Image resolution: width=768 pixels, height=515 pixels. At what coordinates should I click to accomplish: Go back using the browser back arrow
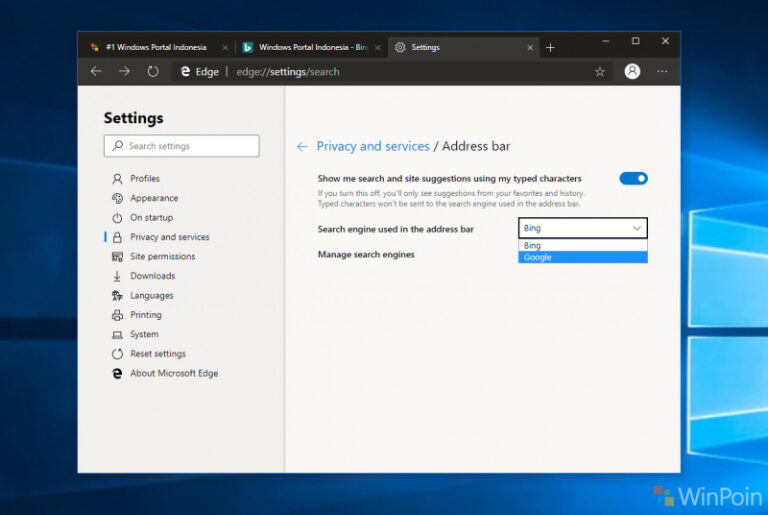(x=96, y=72)
